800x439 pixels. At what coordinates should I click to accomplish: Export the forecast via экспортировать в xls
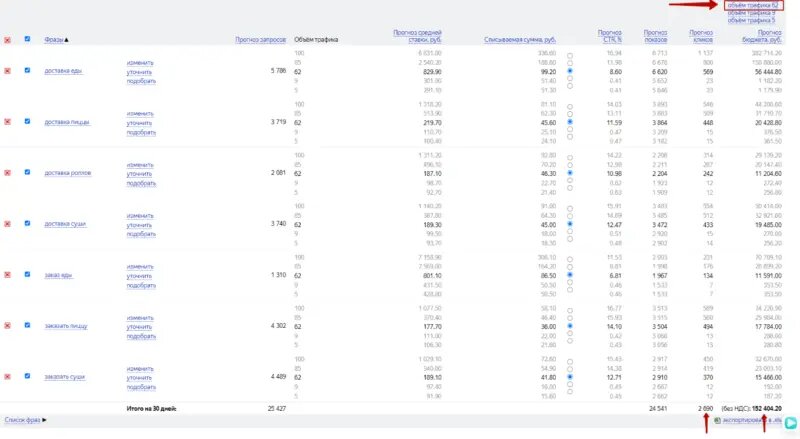752,420
